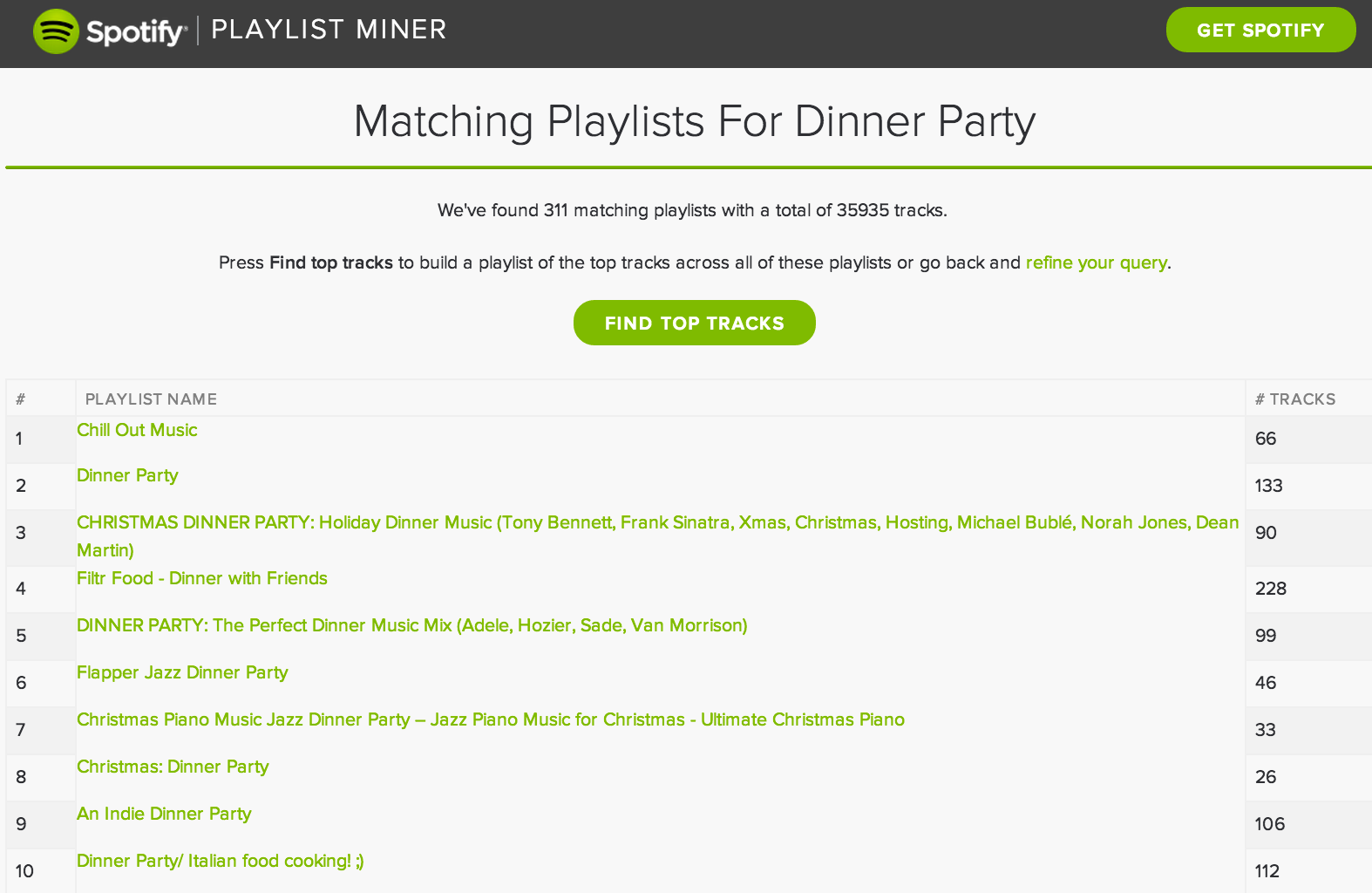Screen dimensions: 1372x893
Task: Open An Indie Dinner Party playlist
Action: point(164,814)
